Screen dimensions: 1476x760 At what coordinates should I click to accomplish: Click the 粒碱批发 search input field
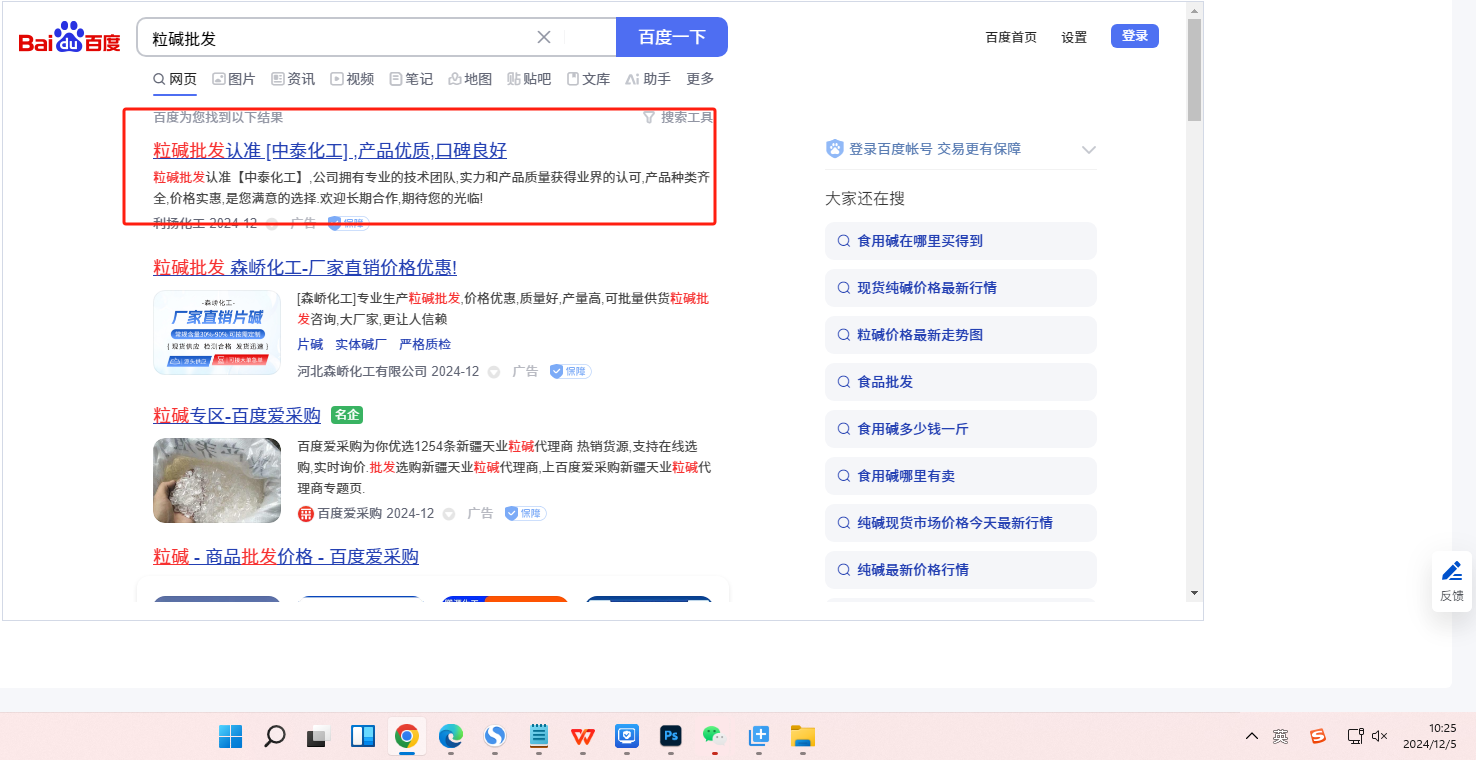coord(340,38)
